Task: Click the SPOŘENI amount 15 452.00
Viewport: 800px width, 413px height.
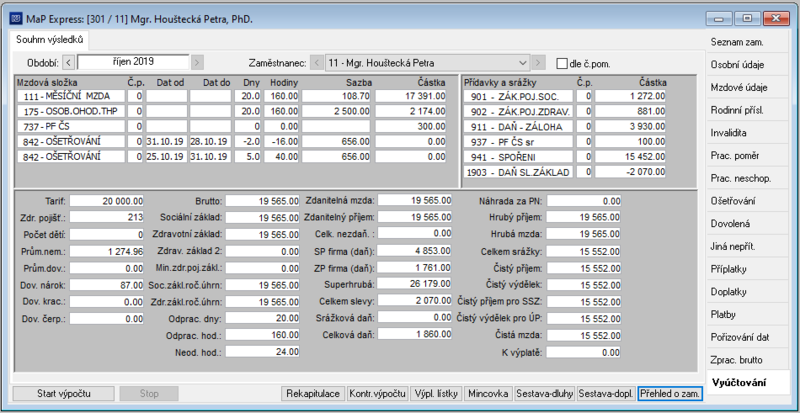Action: (x=630, y=157)
